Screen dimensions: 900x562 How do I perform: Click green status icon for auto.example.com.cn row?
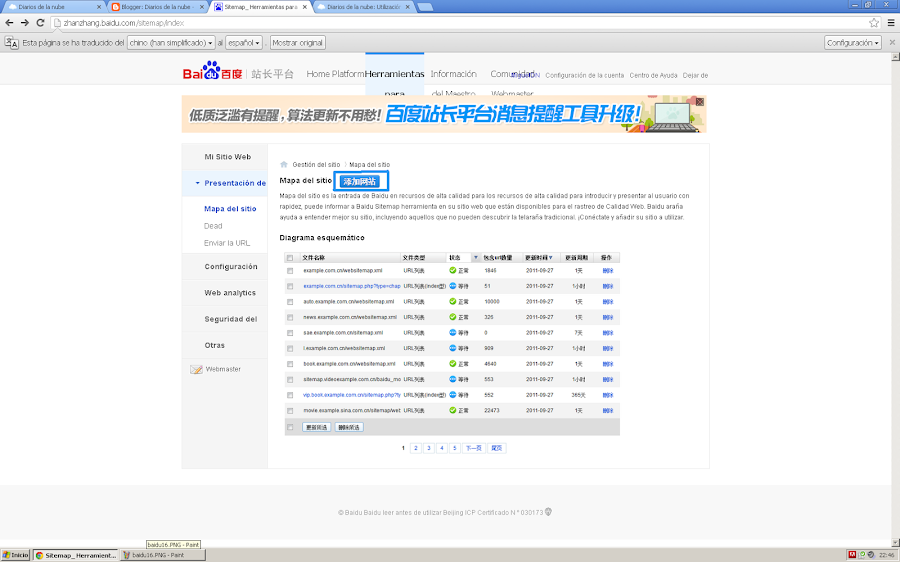(452, 301)
